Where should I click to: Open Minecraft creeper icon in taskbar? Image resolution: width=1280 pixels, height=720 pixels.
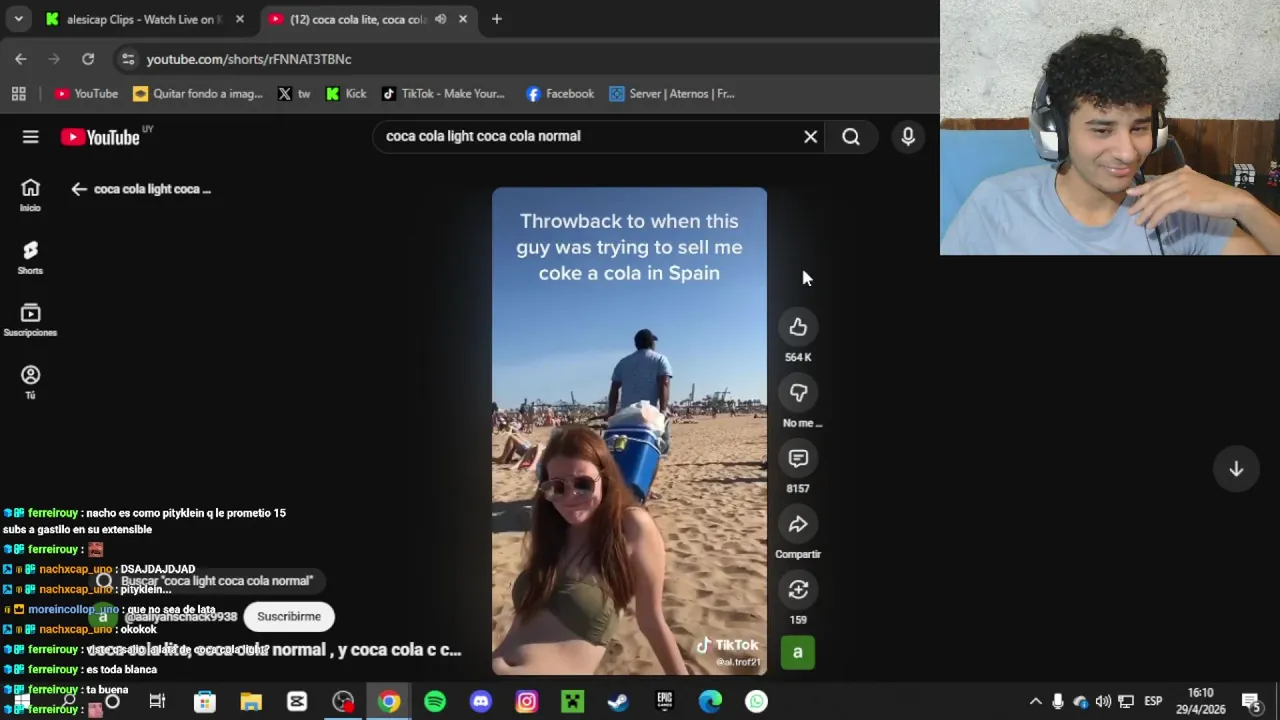572,702
